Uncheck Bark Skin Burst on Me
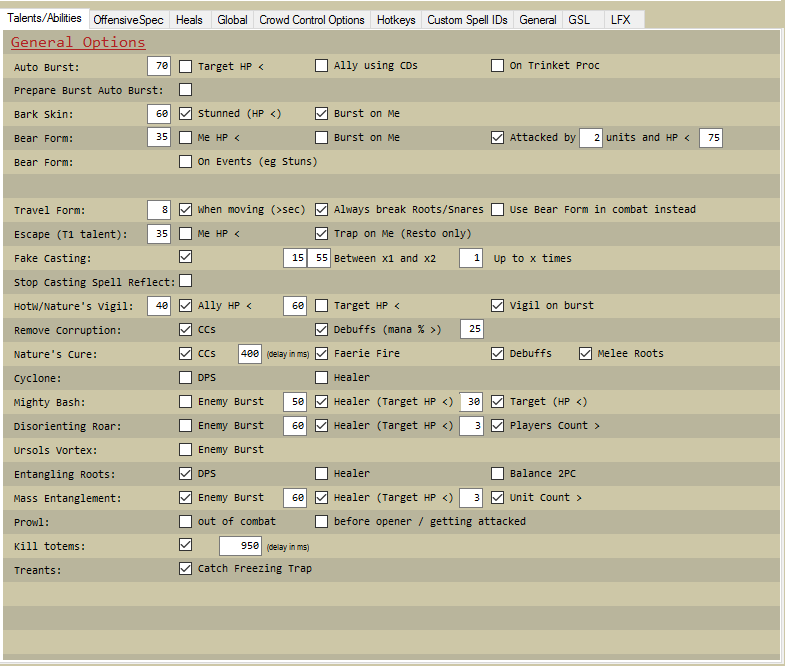Viewport: 785px width, 666px height. click(321, 114)
